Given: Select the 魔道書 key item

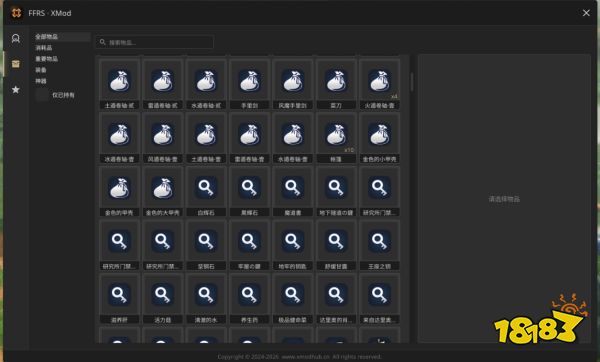Looking at the screenshot, I should point(293,191).
